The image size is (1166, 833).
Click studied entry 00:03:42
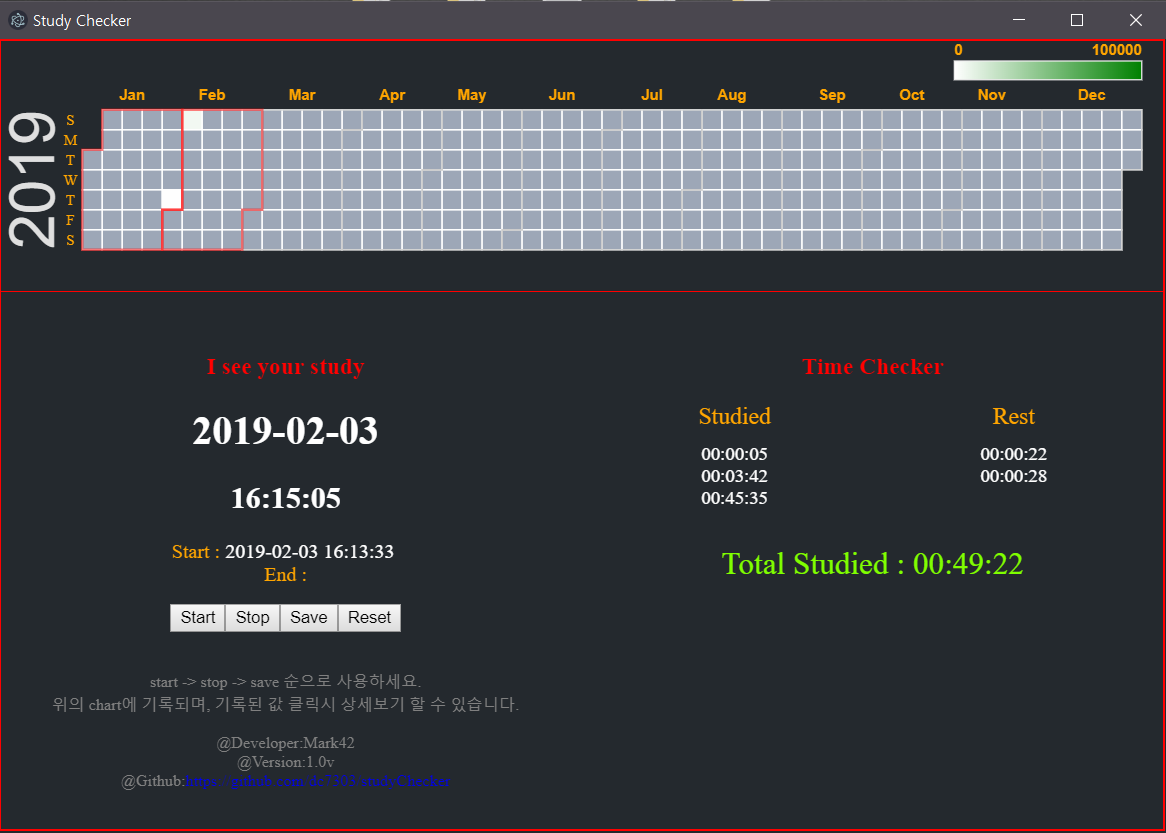click(734, 476)
